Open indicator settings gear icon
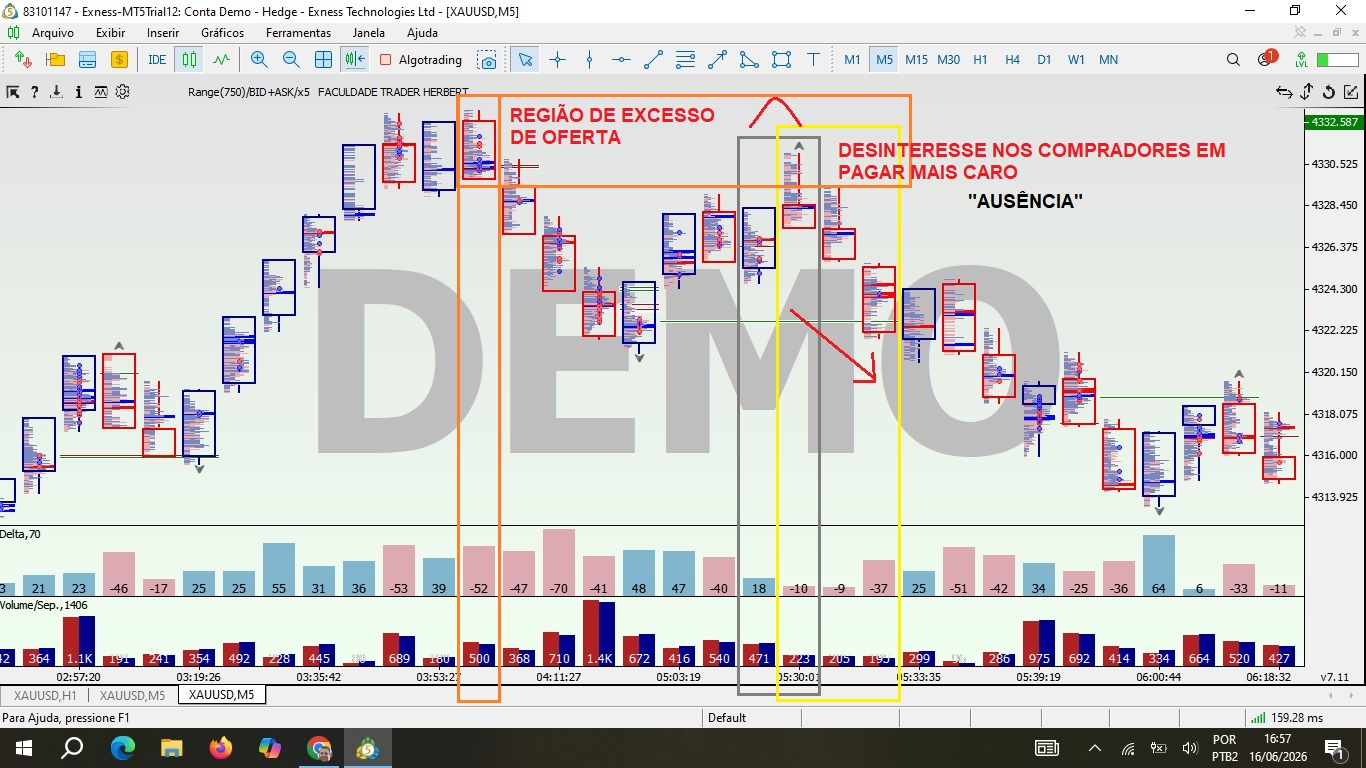Image resolution: width=1366 pixels, height=768 pixels. coord(123,92)
